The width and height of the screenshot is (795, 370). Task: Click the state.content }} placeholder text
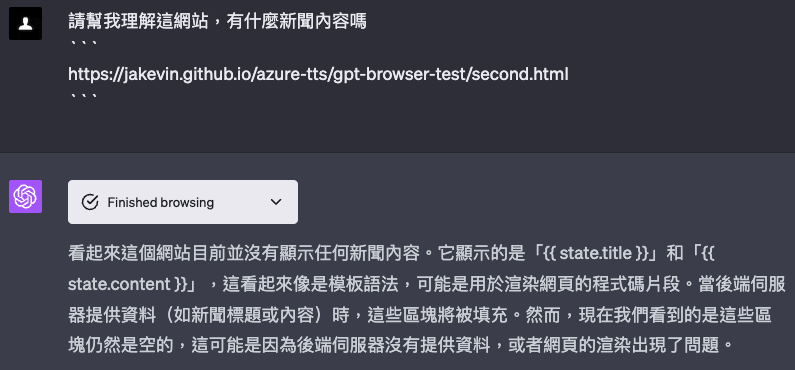pyautogui.click(x=127, y=284)
